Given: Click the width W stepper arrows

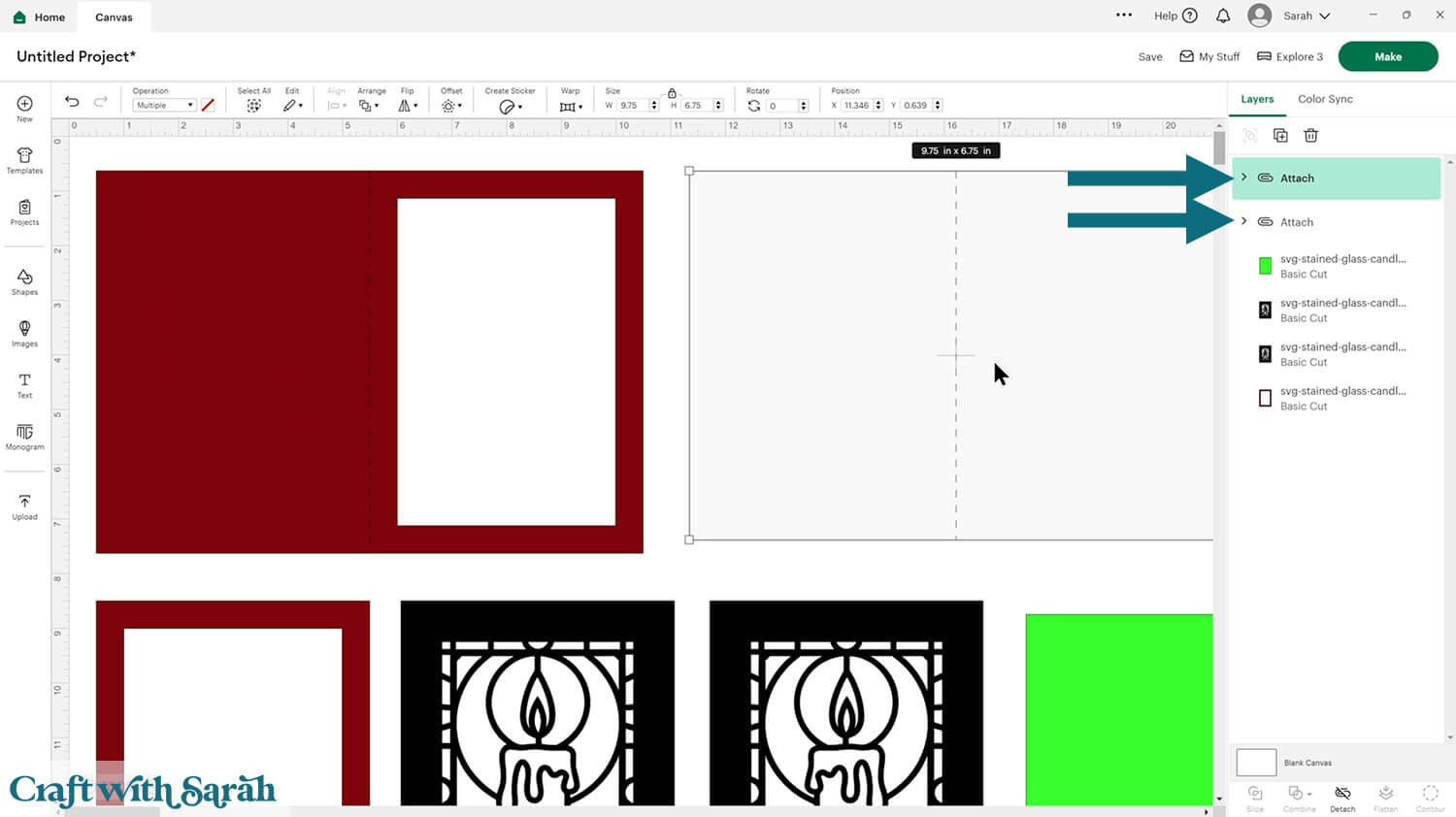Looking at the screenshot, I should click(x=654, y=106).
